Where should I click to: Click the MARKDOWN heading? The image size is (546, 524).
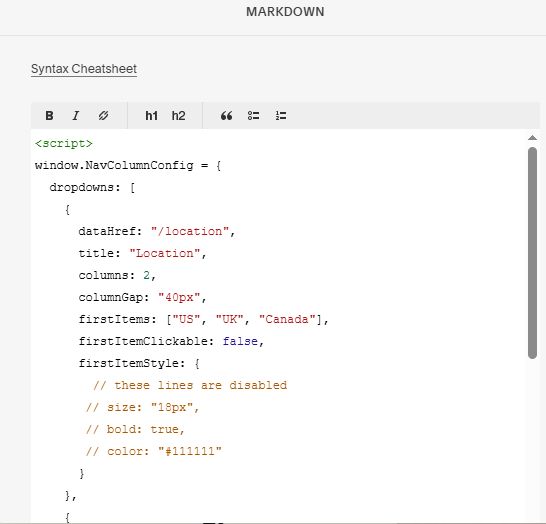tap(285, 12)
